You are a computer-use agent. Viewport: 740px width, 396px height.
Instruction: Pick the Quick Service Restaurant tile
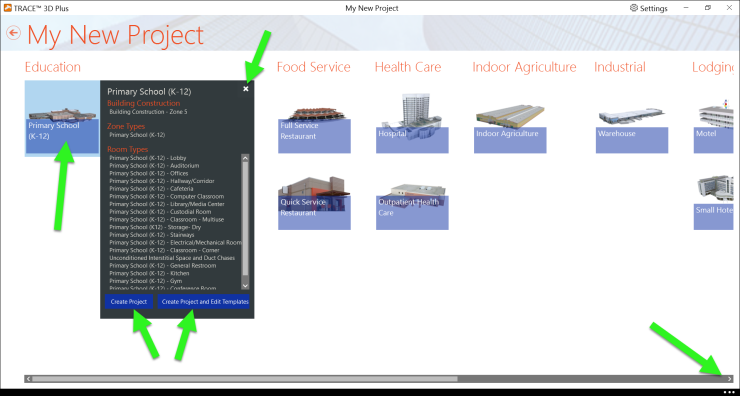(x=314, y=203)
